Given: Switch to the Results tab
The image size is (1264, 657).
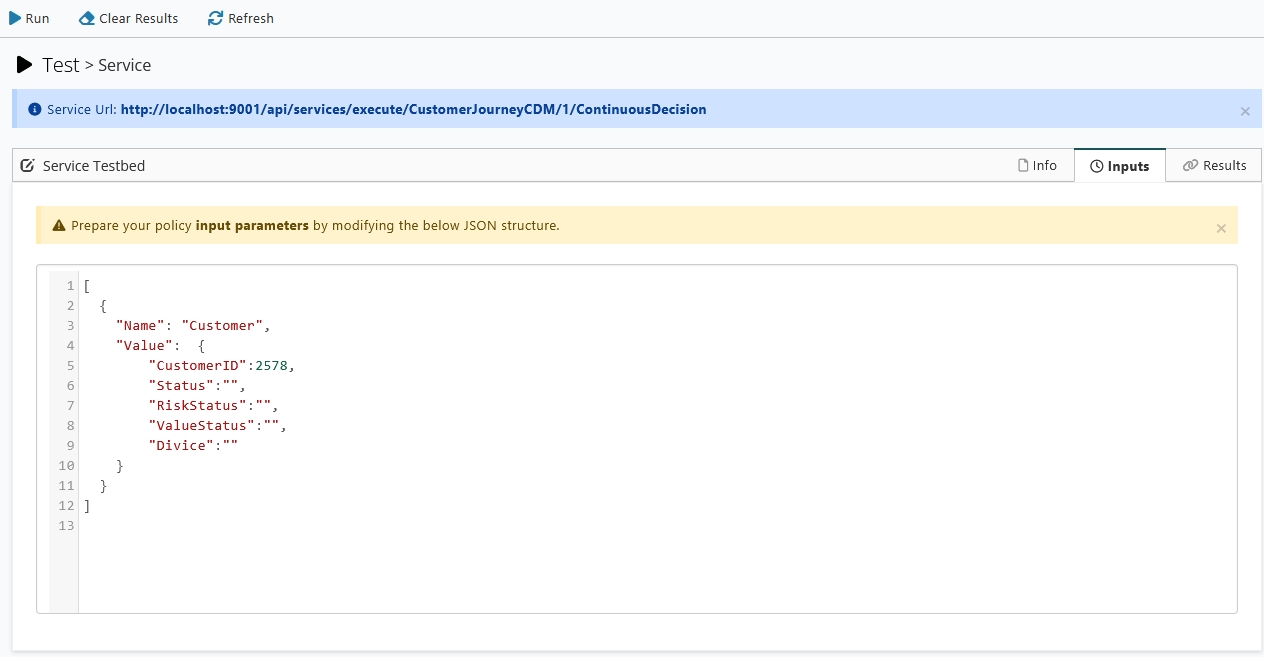Looking at the screenshot, I should click(1215, 165).
